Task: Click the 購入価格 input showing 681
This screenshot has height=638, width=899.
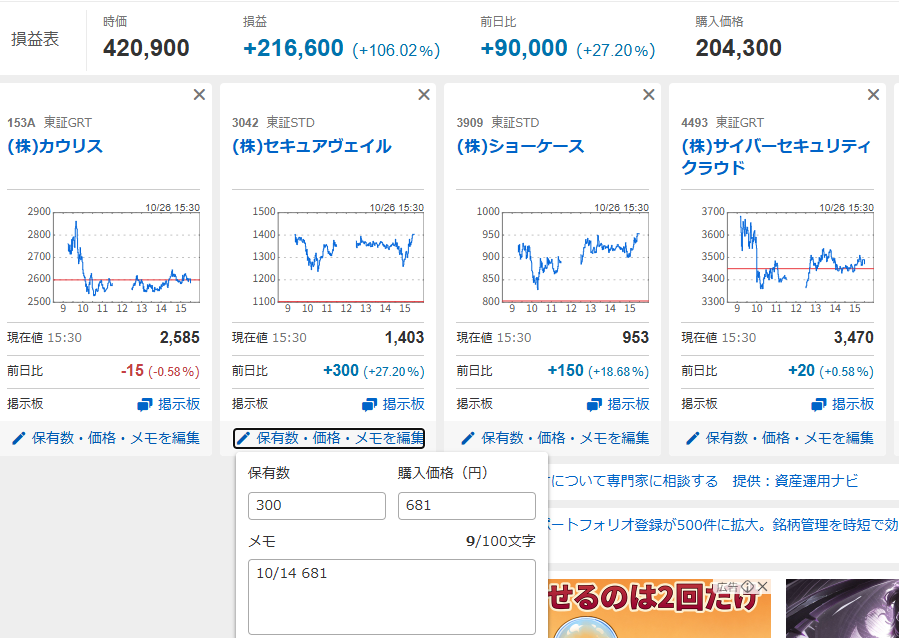Action: click(x=467, y=506)
